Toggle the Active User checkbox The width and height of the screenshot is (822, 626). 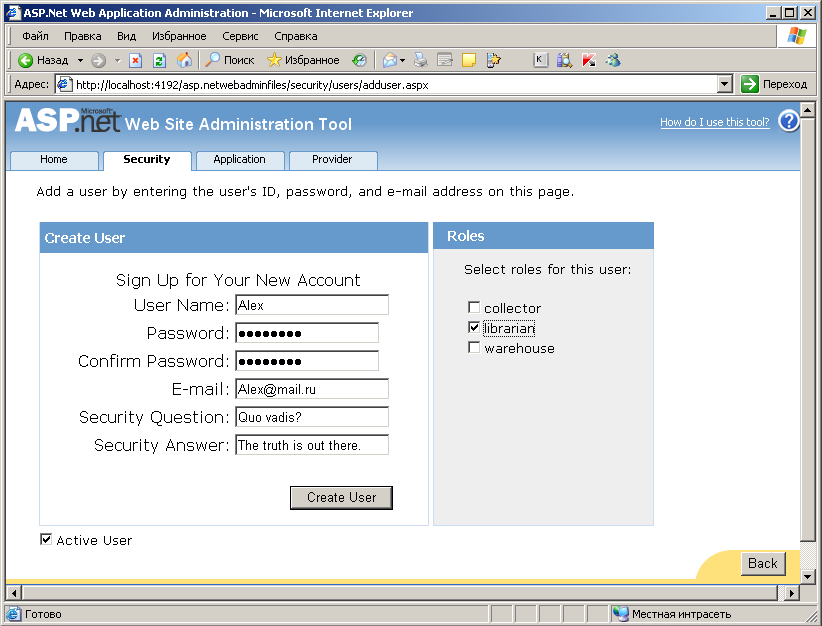pos(46,539)
